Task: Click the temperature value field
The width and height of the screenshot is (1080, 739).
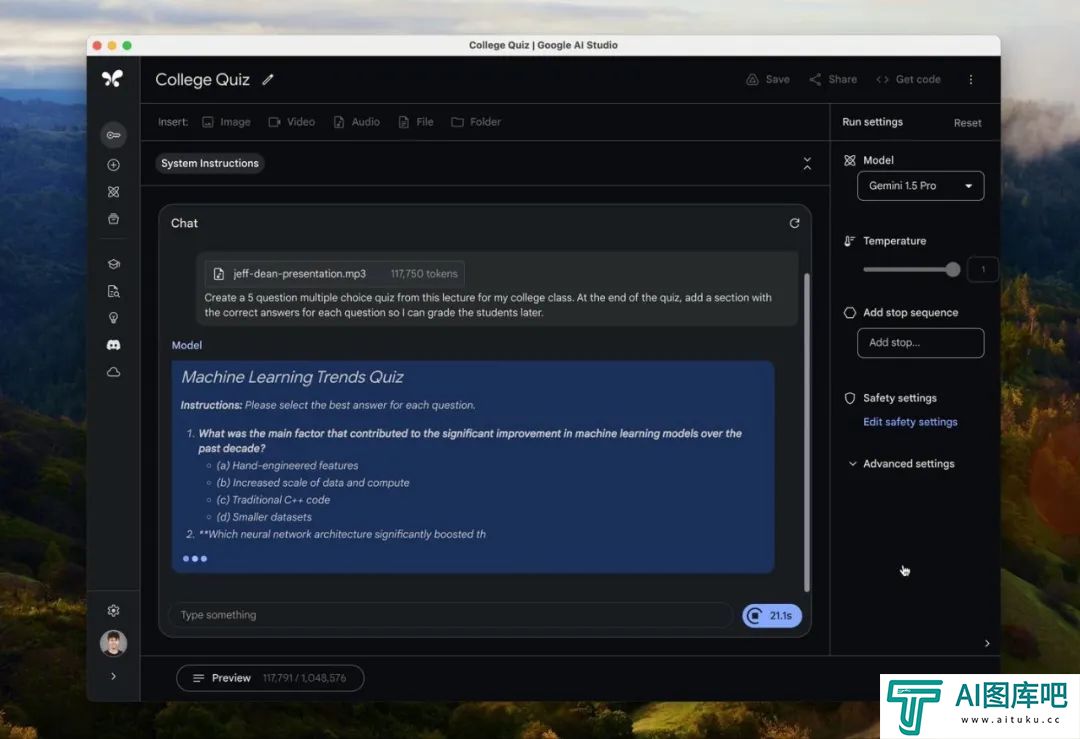Action: [983, 269]
